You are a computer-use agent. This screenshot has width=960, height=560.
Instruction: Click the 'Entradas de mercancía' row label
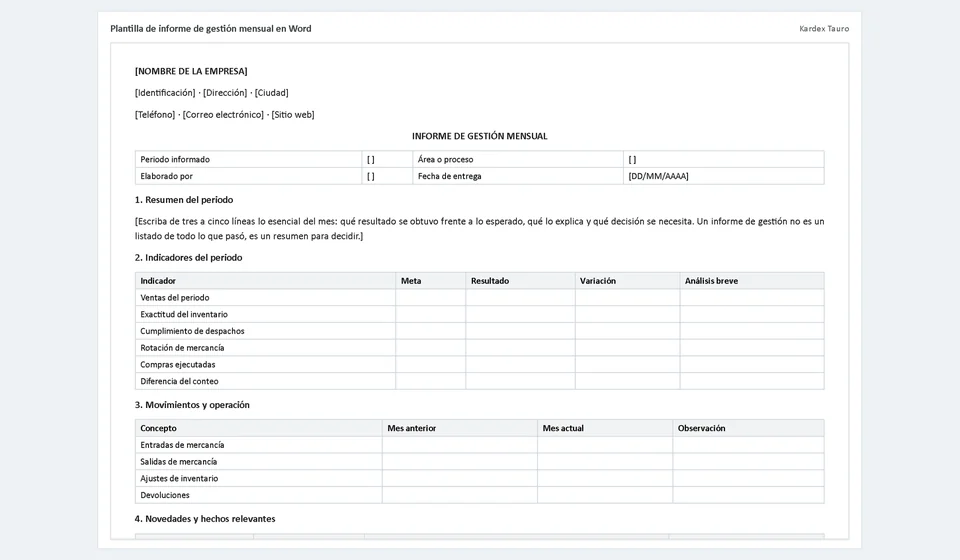tap(182, 445)
